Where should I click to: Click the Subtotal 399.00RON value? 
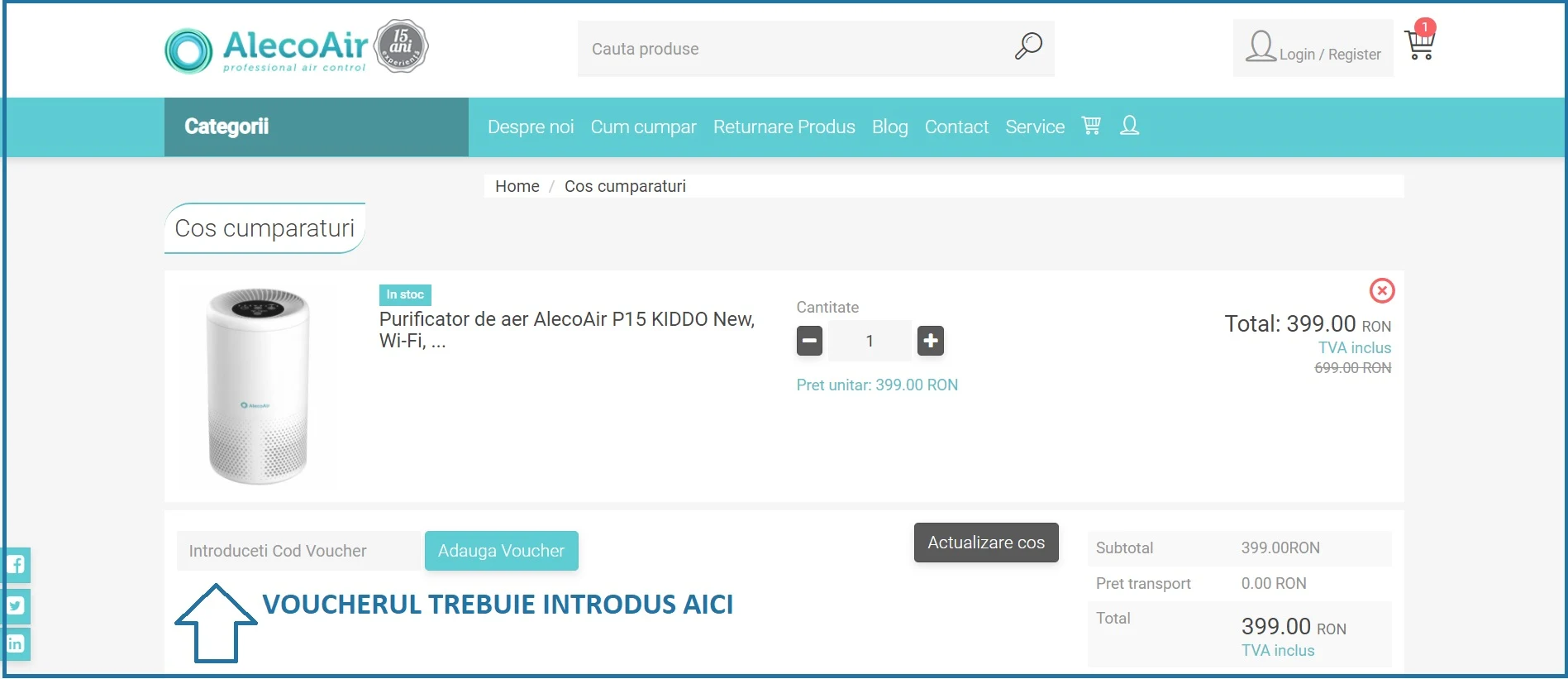pyautogui.click(x=1280, y=548)
